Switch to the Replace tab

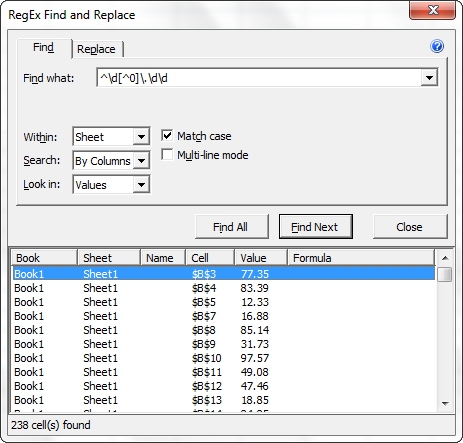point(97,49)
